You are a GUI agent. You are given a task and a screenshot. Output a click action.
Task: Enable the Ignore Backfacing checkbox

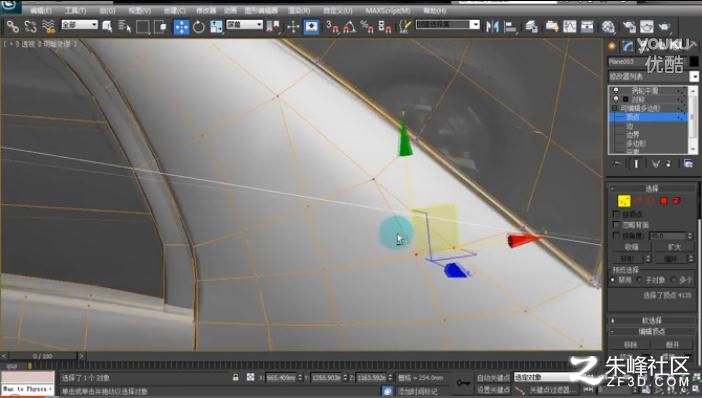tap(616, 225)
